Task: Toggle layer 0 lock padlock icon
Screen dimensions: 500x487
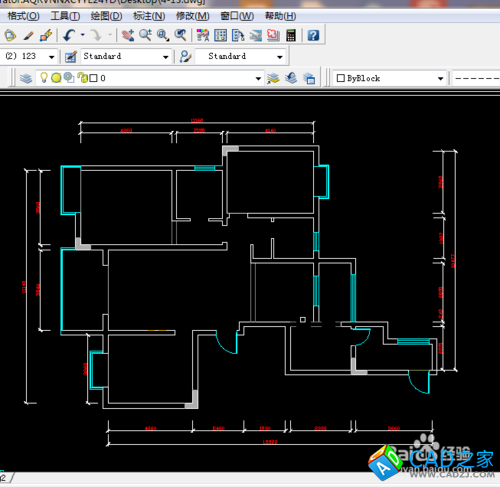Action: point(82,78)
